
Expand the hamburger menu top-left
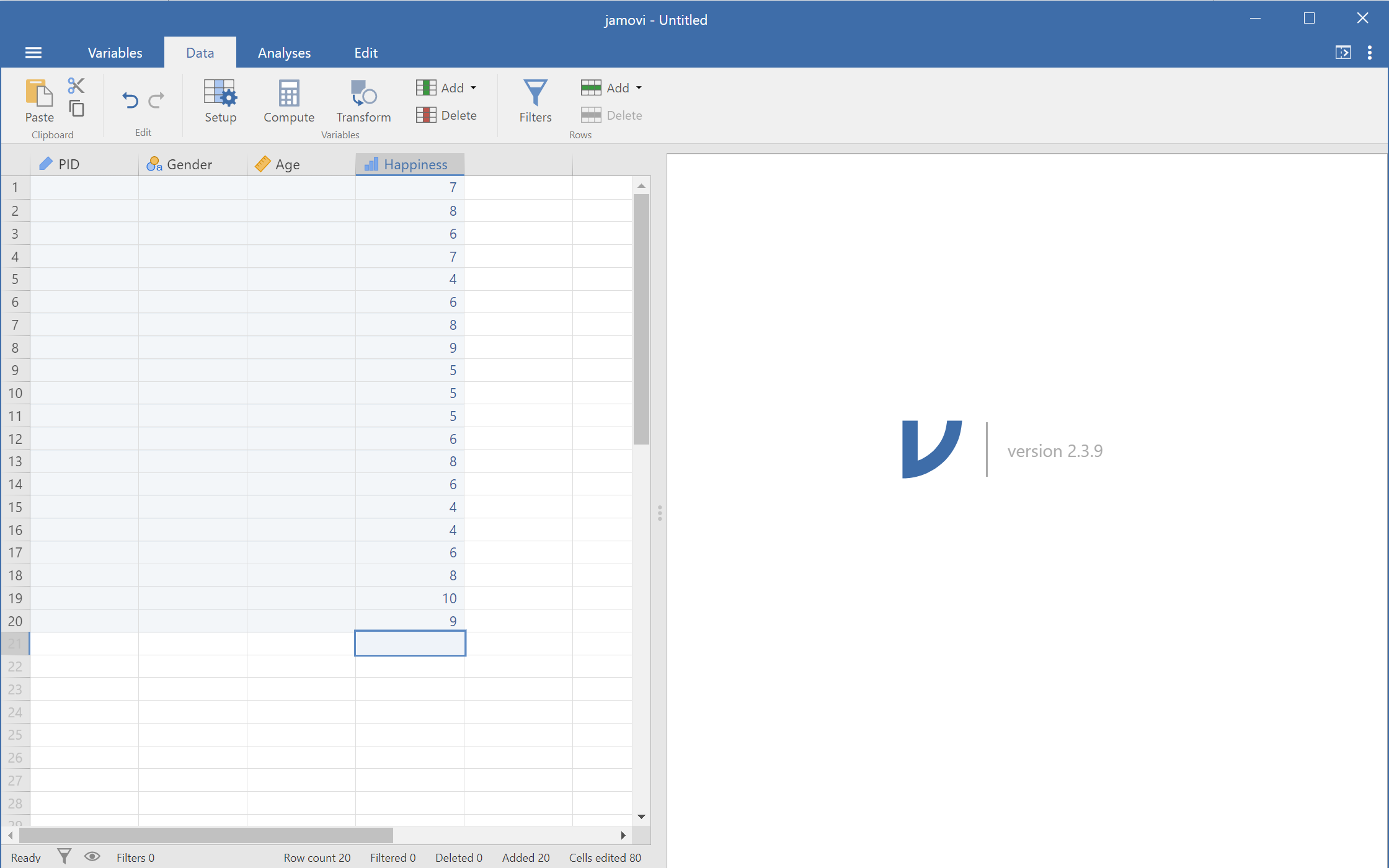[33, 52]
